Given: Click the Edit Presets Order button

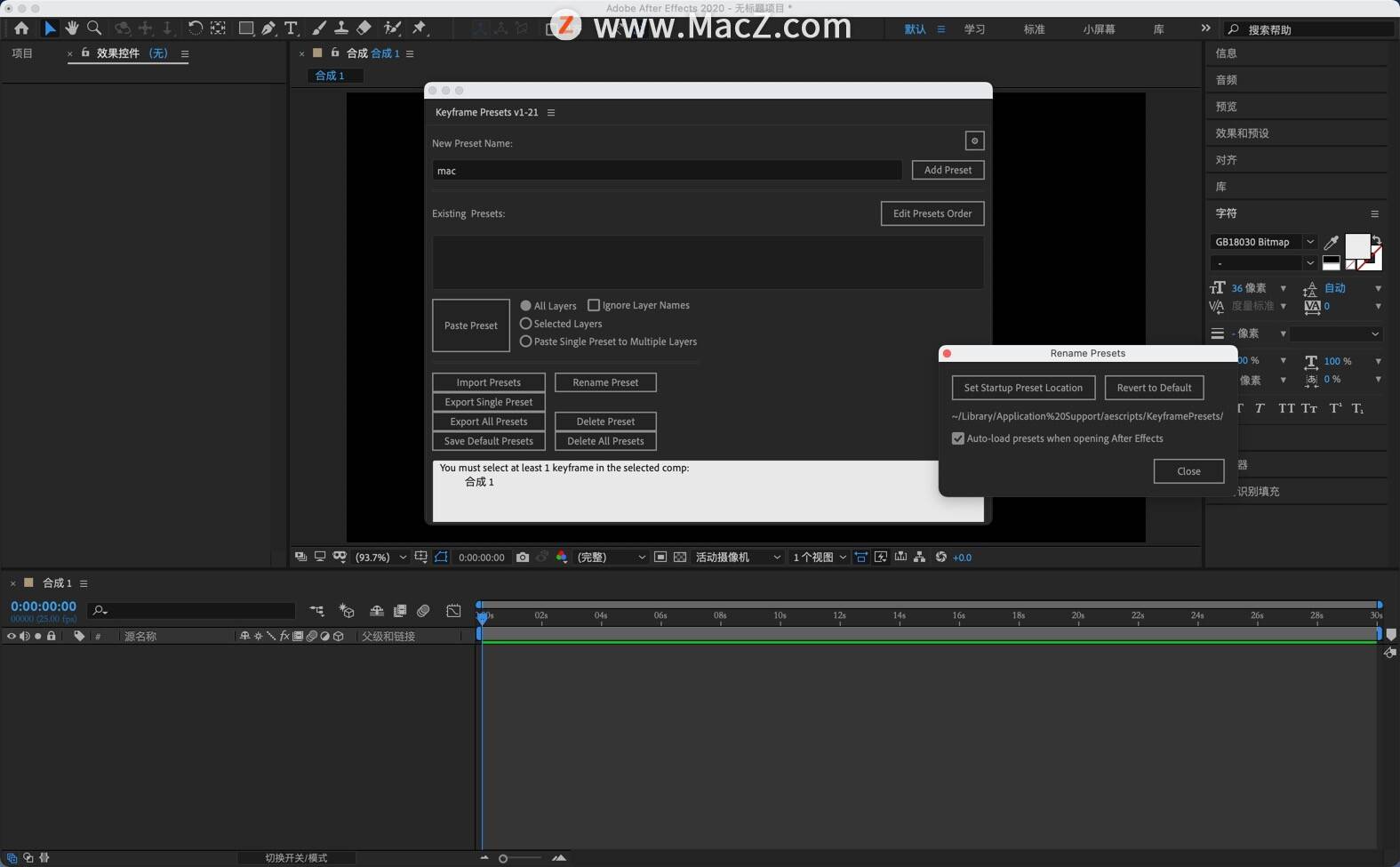Looking at the screenshot, I should click(x=932, y=213).
